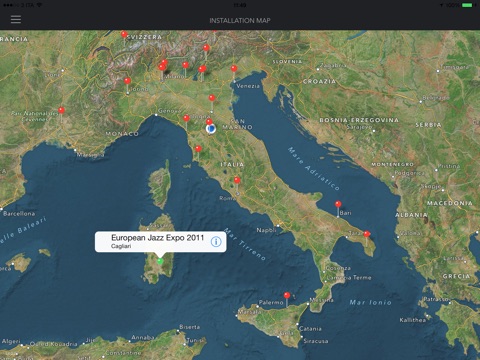Tap the Biserta city label
The height and width of the screenshot is (360, 480).
(x=190, y=327)
